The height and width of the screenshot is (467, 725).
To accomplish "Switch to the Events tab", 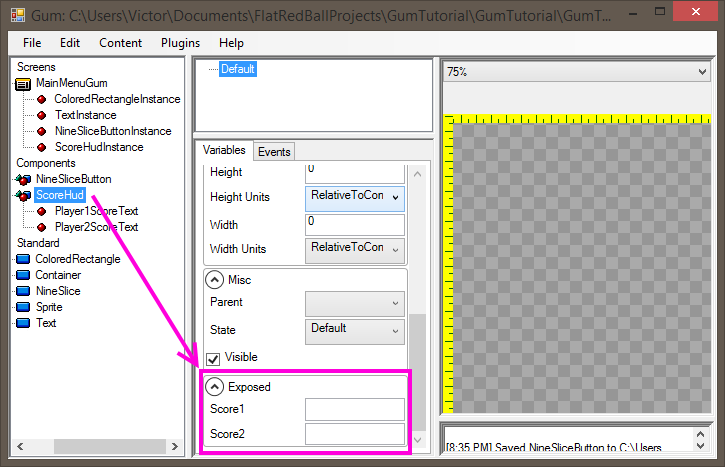I will (x=273, y=152).
